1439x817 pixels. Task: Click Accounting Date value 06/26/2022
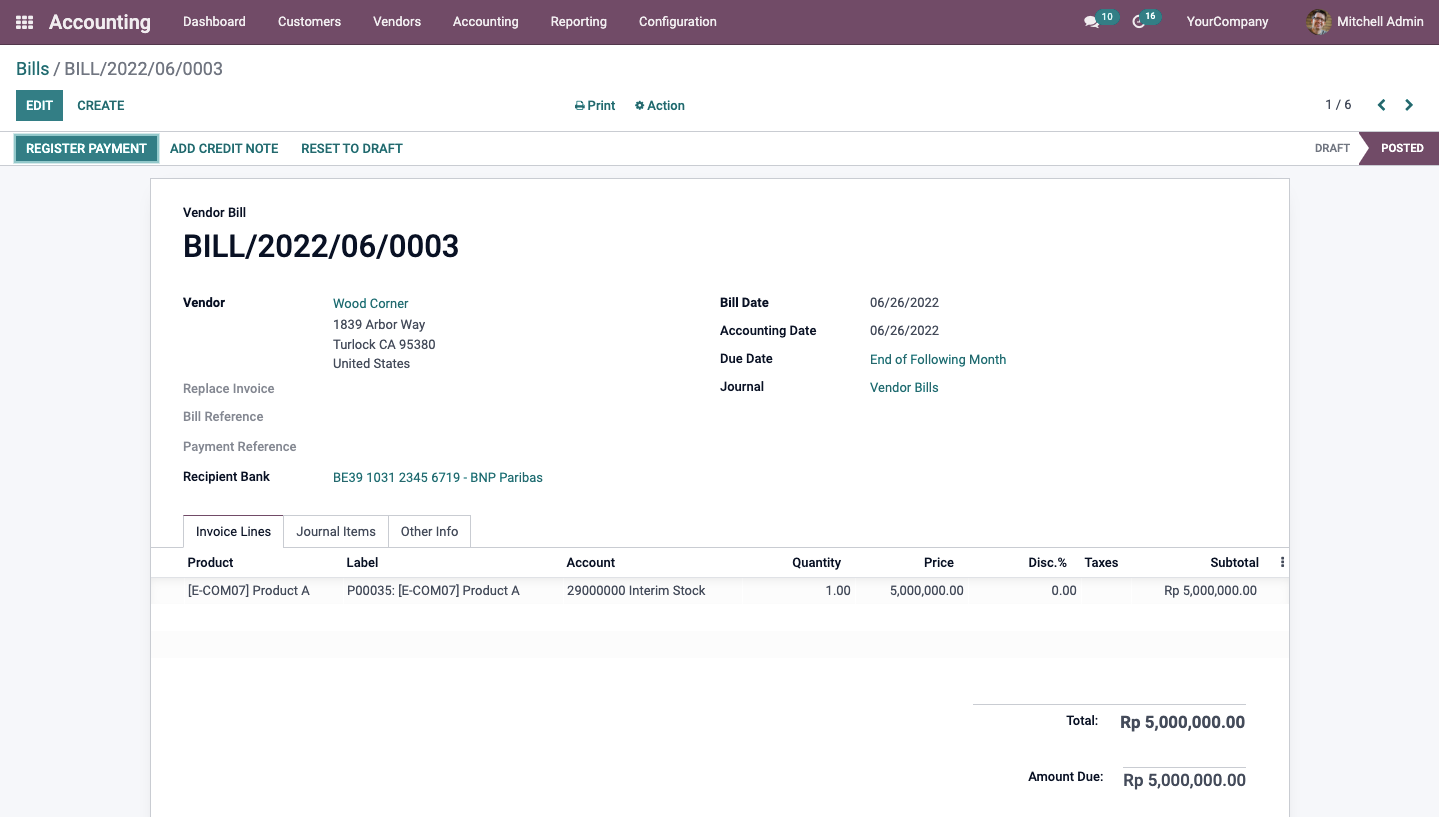click(x=904, y=331)
